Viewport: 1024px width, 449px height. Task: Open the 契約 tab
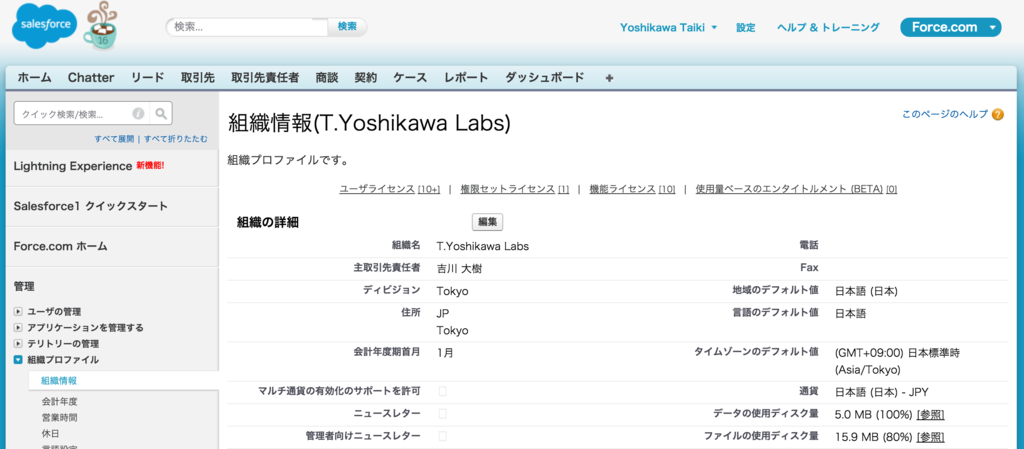(x=366, y=78)
